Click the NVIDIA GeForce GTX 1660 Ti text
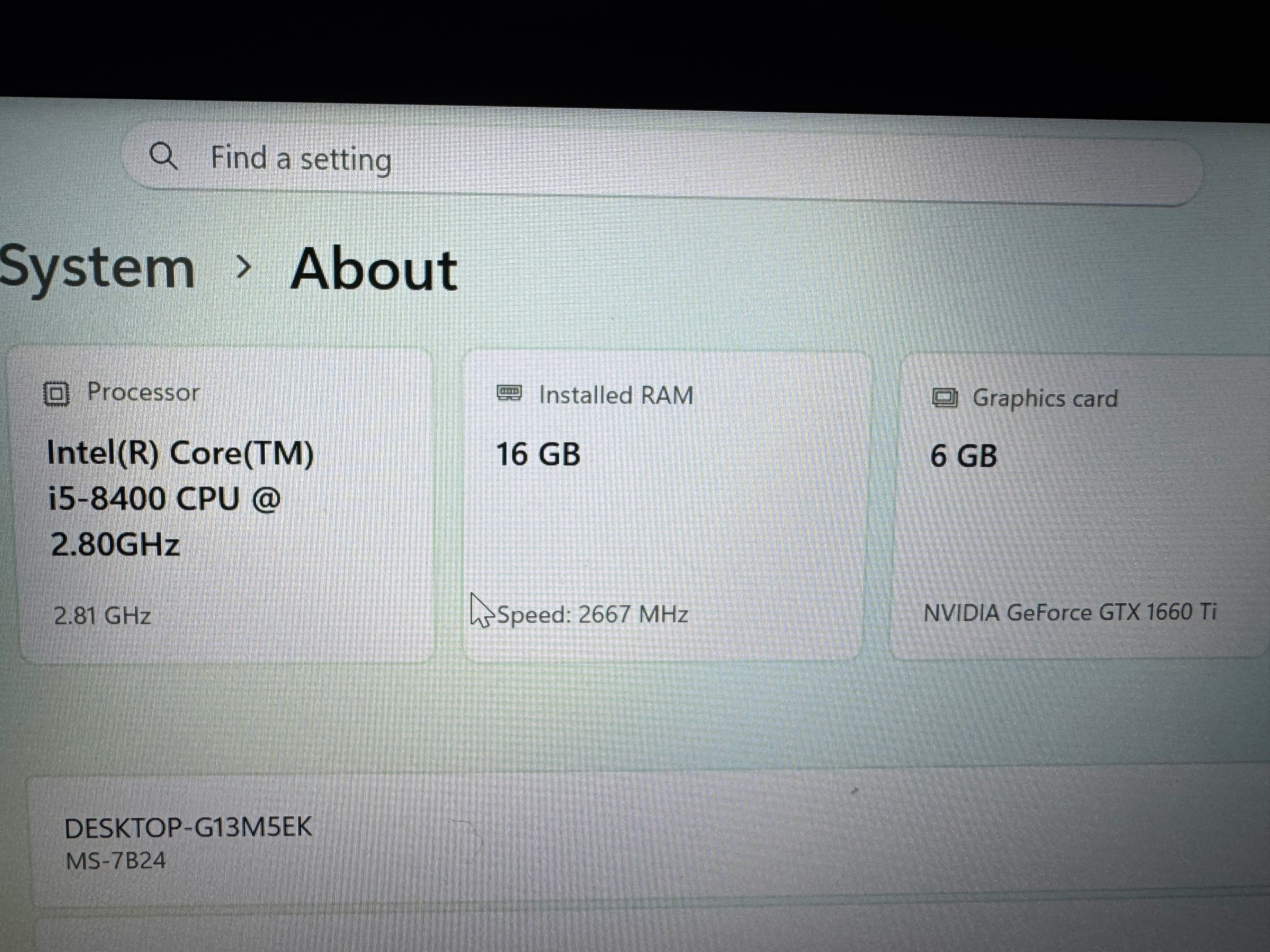1270x952 pixels. (x=1070, y=612)
